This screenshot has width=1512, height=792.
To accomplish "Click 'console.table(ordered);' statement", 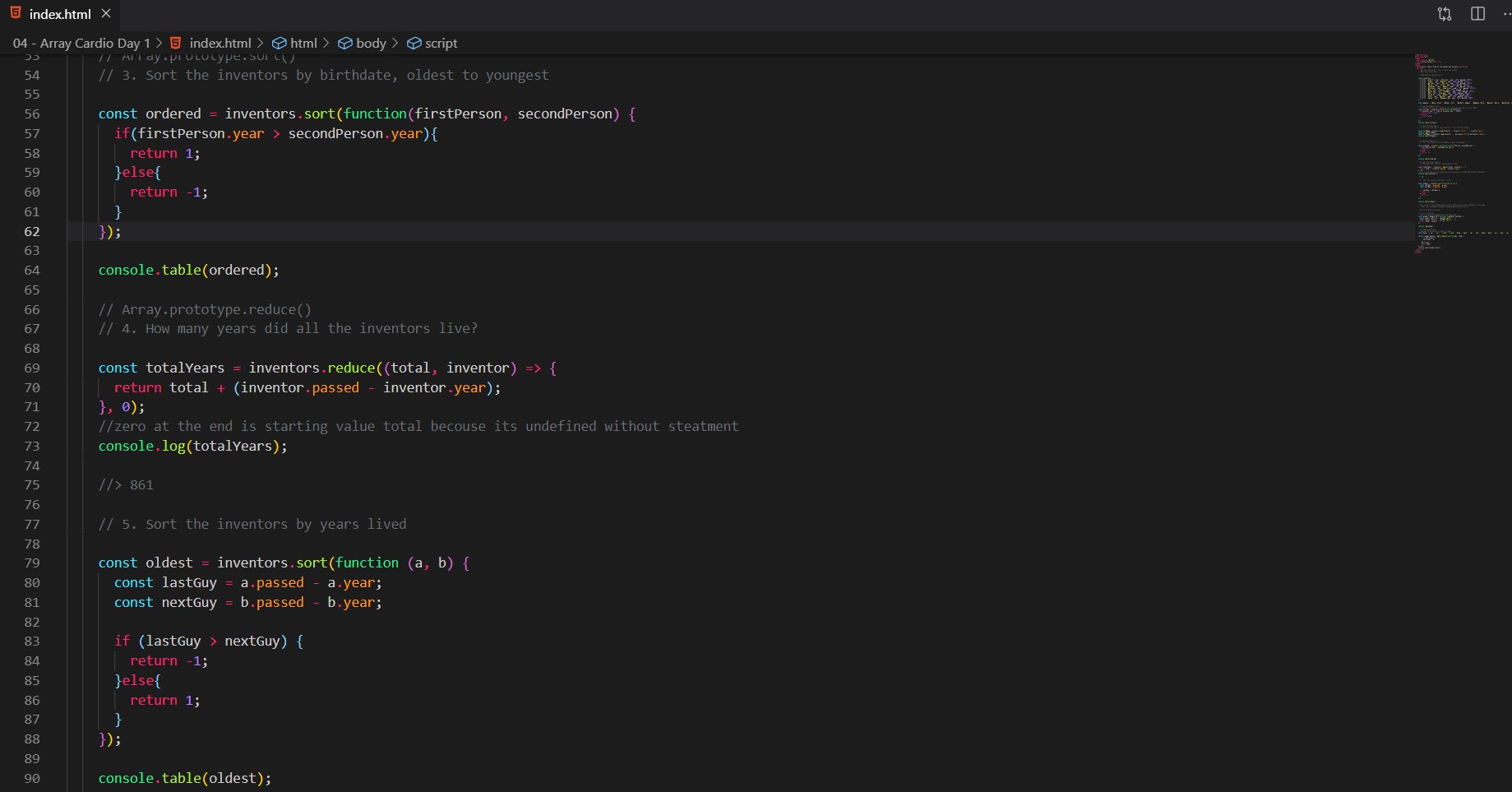I will tap(189, 270).
